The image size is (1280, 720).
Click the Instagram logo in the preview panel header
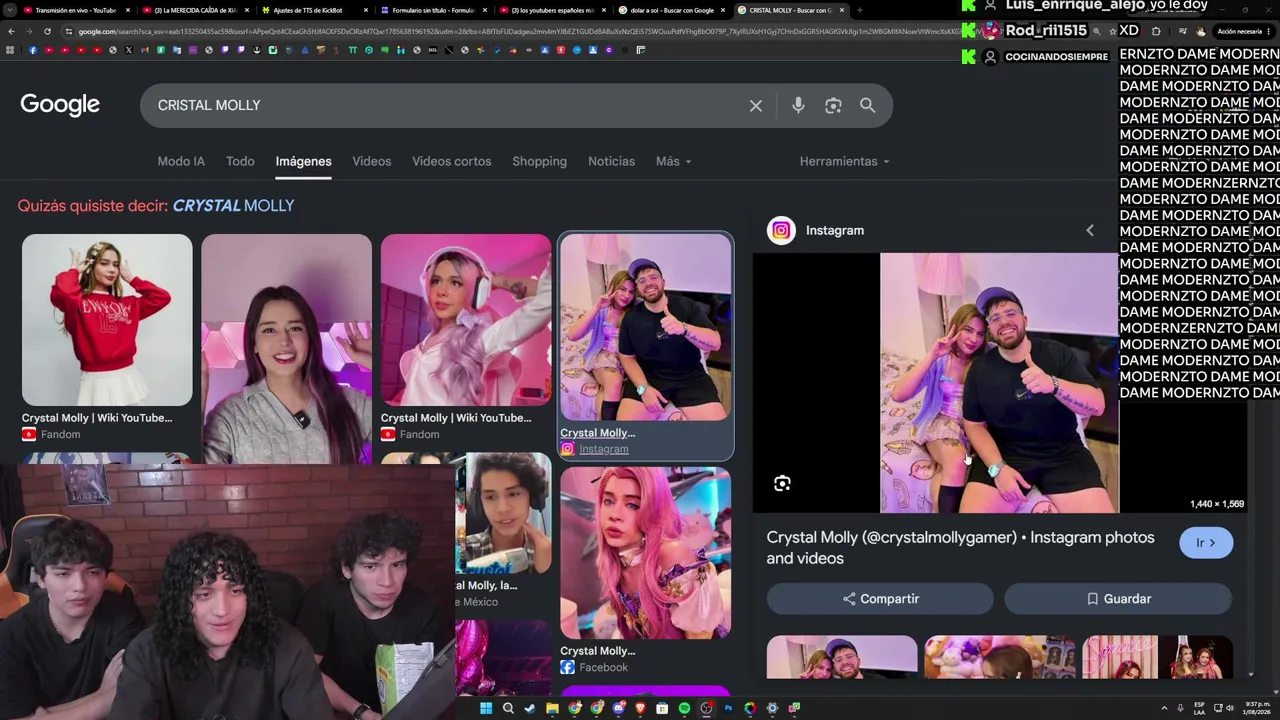pos(781,230)
